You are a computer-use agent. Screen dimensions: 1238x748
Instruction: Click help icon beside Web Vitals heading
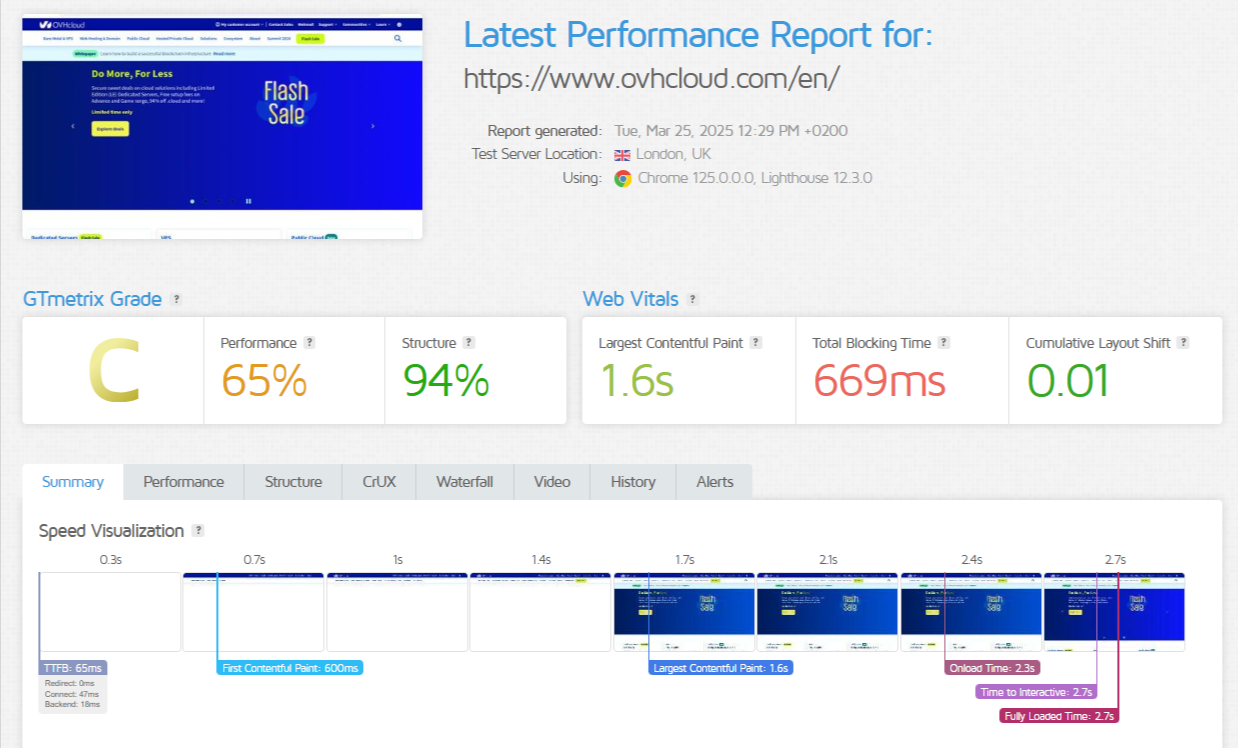pos(693,299)
